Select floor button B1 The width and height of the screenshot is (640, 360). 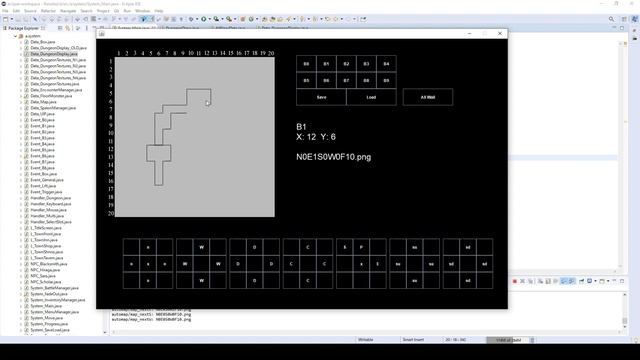click(x=326, y=64)
